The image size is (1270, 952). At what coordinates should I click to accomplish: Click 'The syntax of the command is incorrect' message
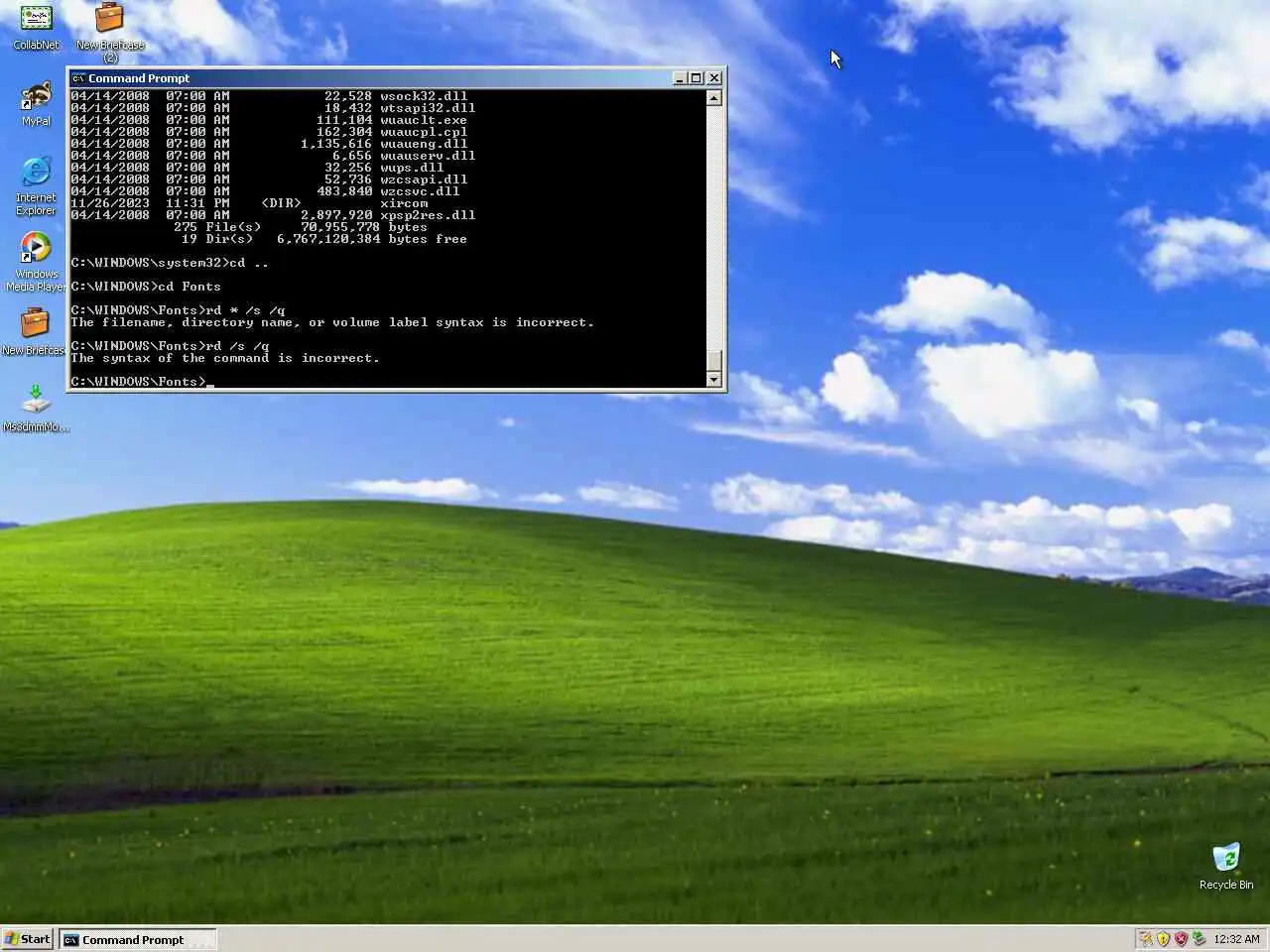[225, 358]
